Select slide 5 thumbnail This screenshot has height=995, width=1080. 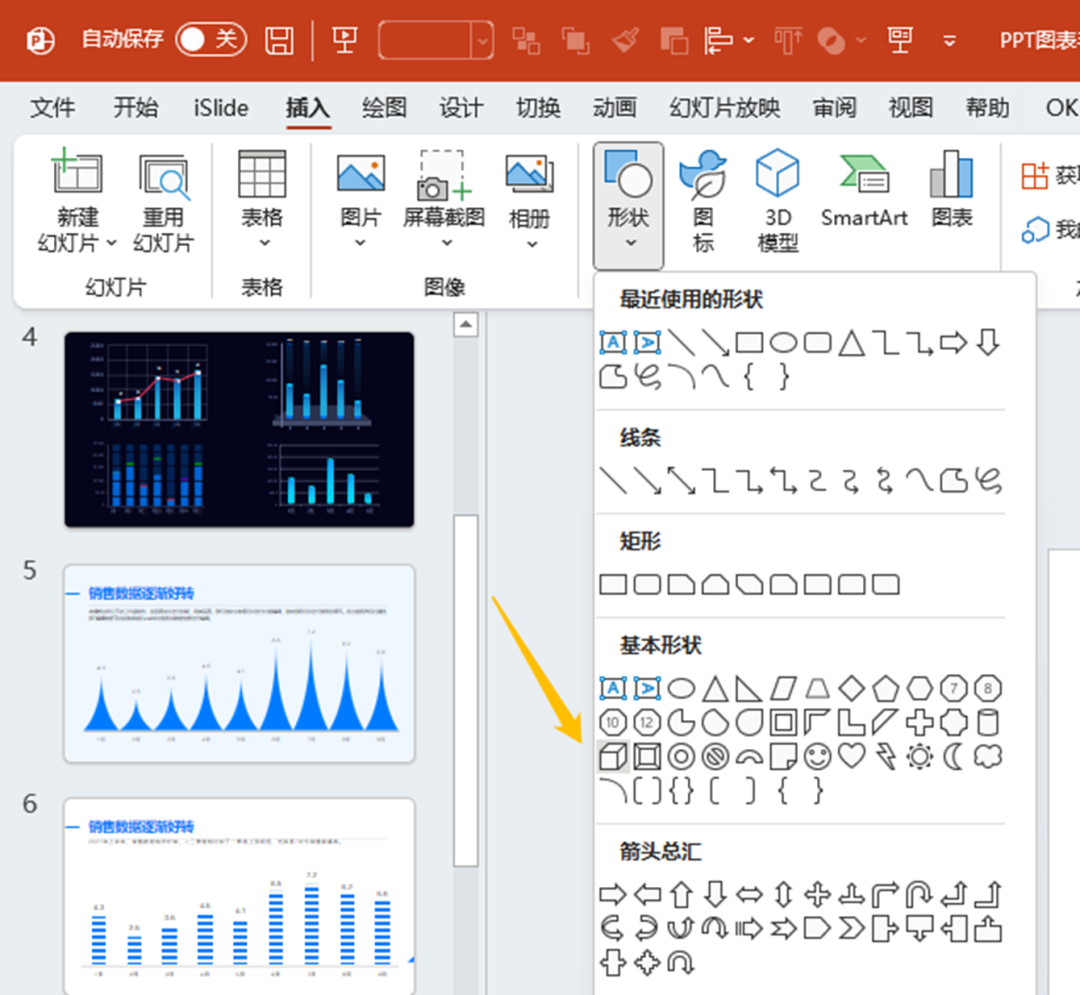(x=239, y=664)
